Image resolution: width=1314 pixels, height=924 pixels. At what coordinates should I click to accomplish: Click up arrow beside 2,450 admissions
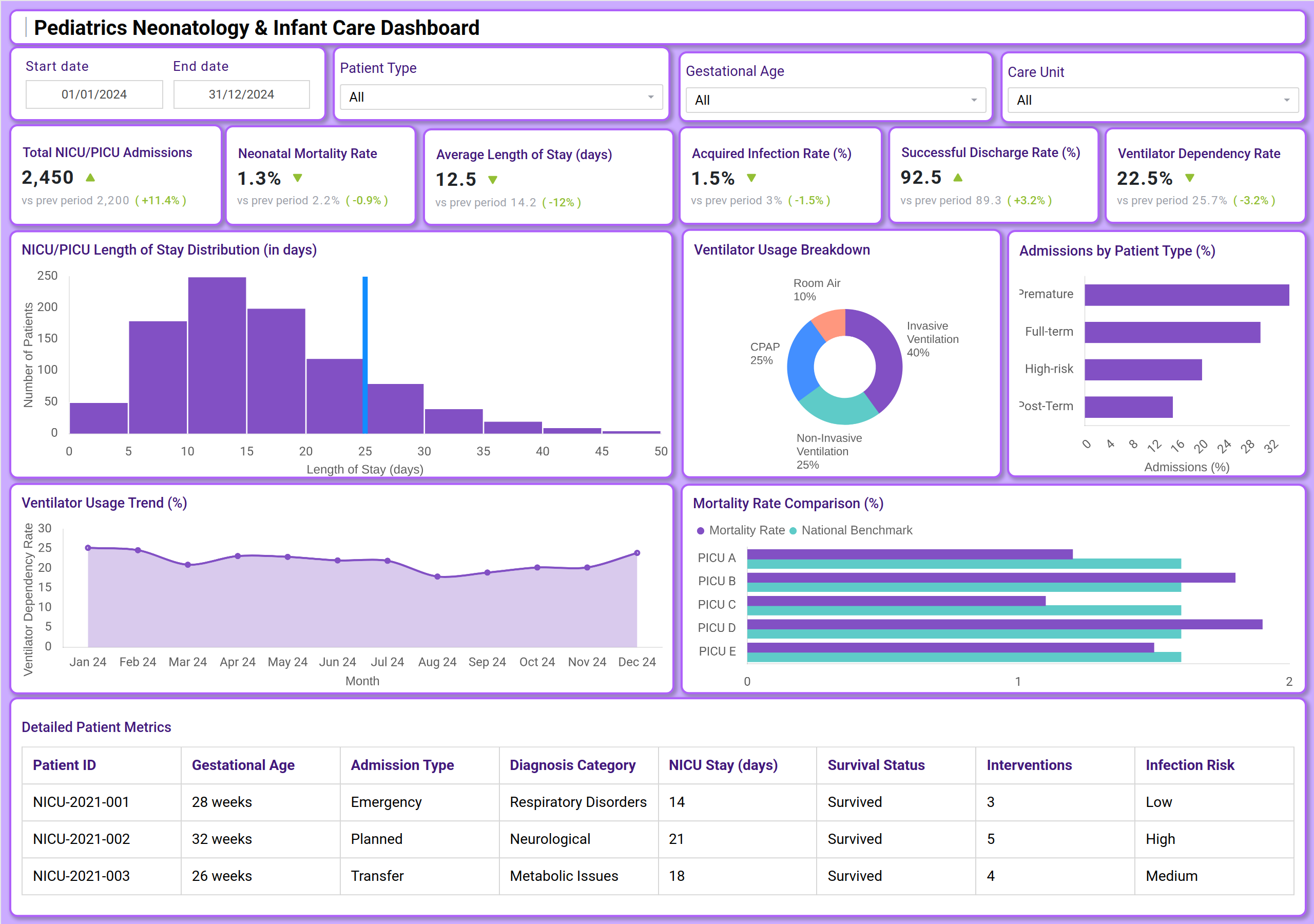coord(90,178)
